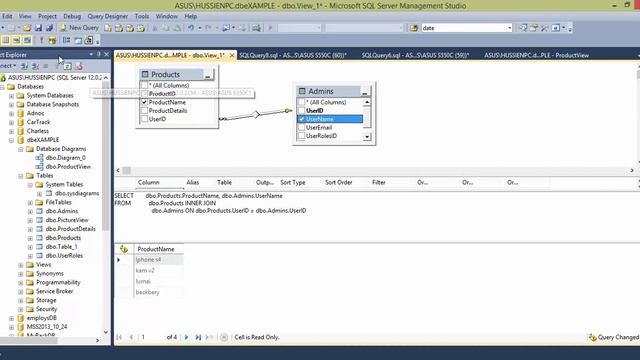Click the Refresh icon in Object Explorer toolbar

click(x=68, y=66)
